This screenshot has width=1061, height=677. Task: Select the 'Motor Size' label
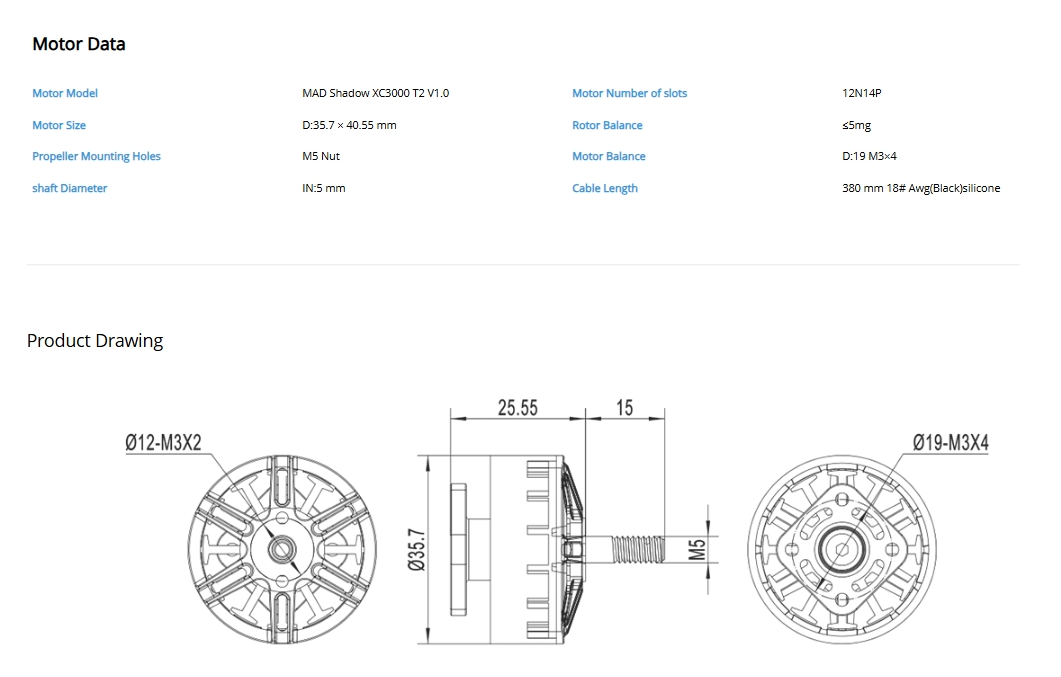click(x=59, y=125)
